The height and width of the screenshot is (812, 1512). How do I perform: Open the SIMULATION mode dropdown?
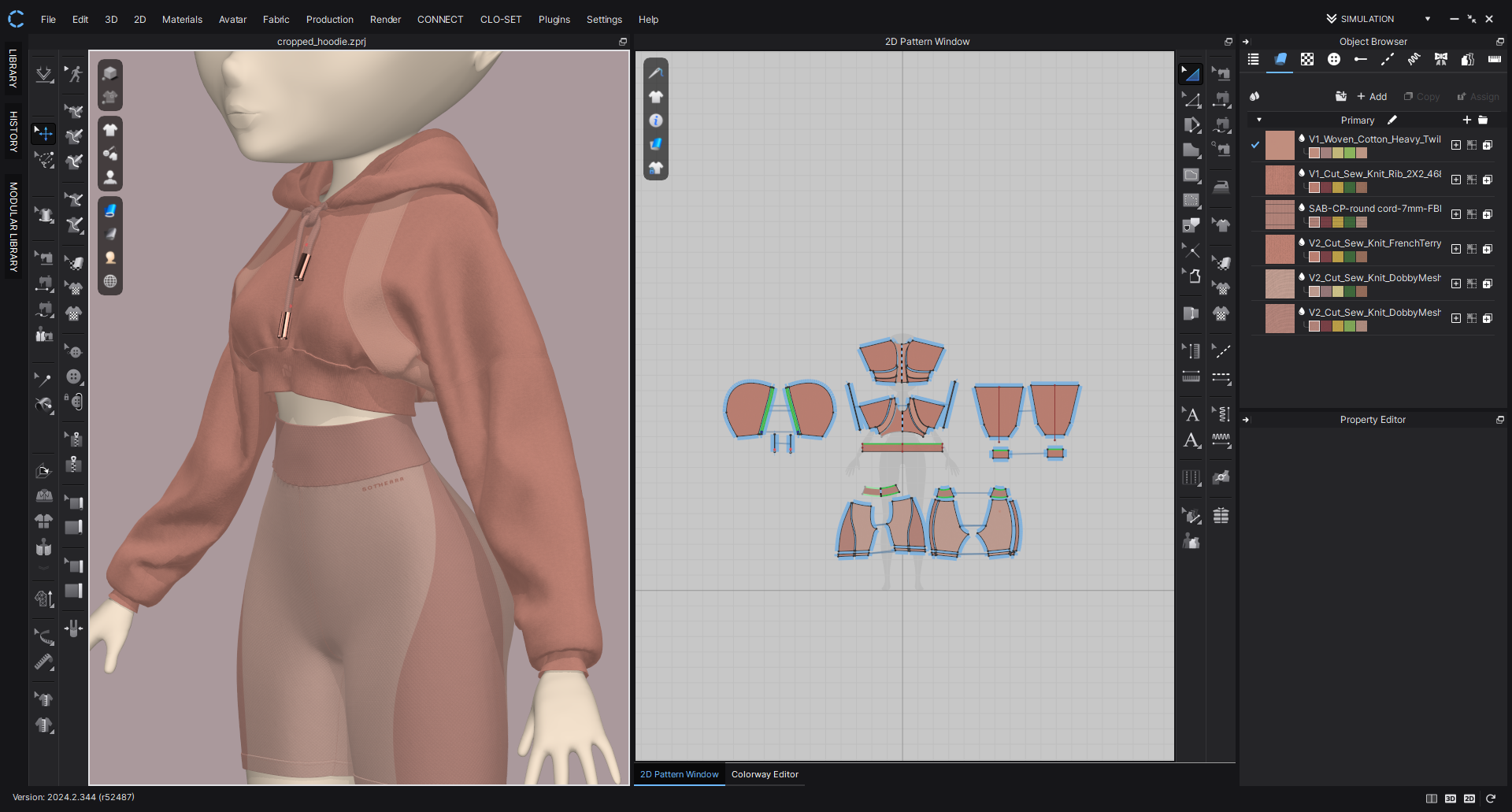[x=1427, y=19]
